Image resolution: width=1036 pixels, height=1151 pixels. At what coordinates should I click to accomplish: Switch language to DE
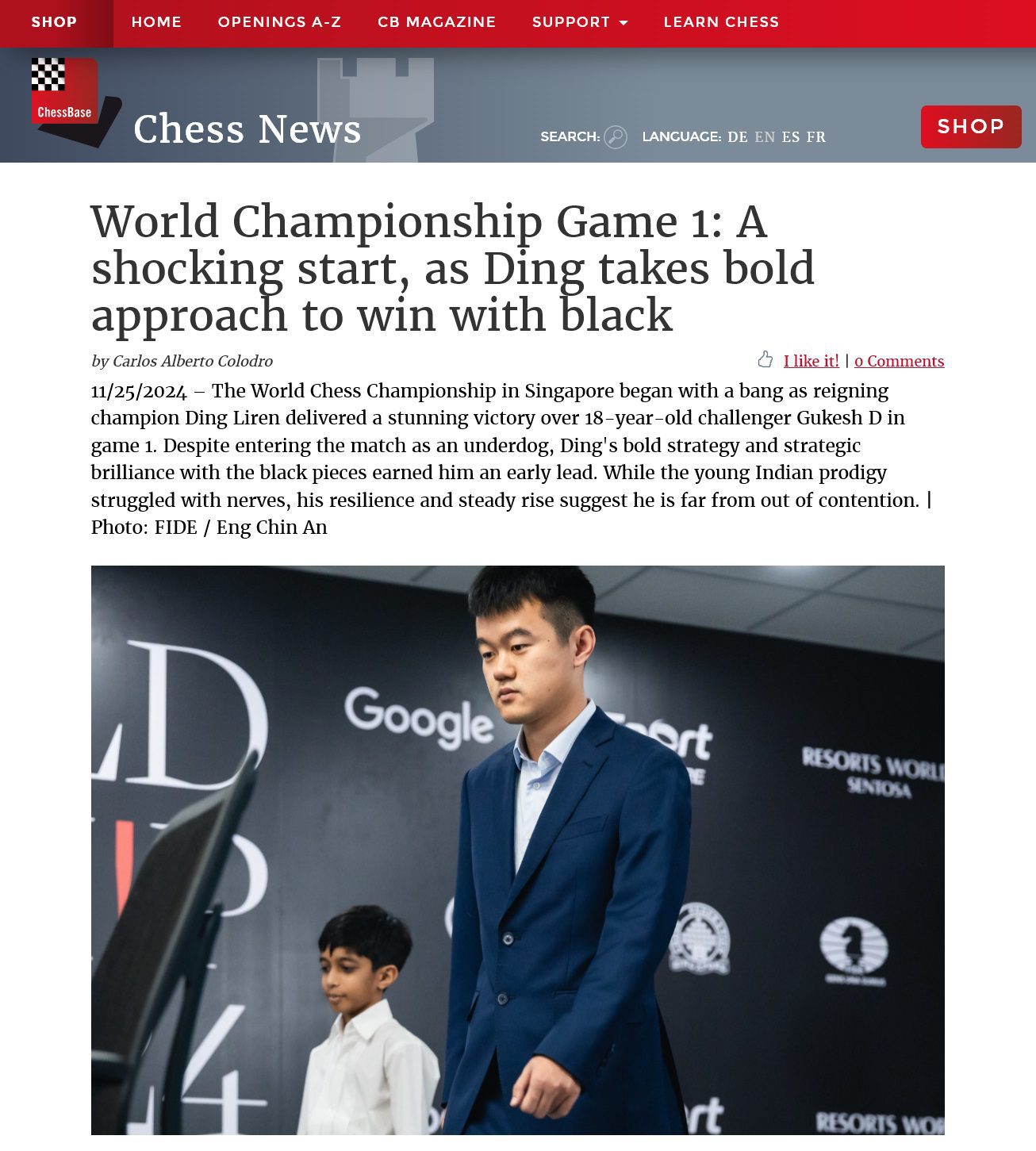click(x=738, y=137)
